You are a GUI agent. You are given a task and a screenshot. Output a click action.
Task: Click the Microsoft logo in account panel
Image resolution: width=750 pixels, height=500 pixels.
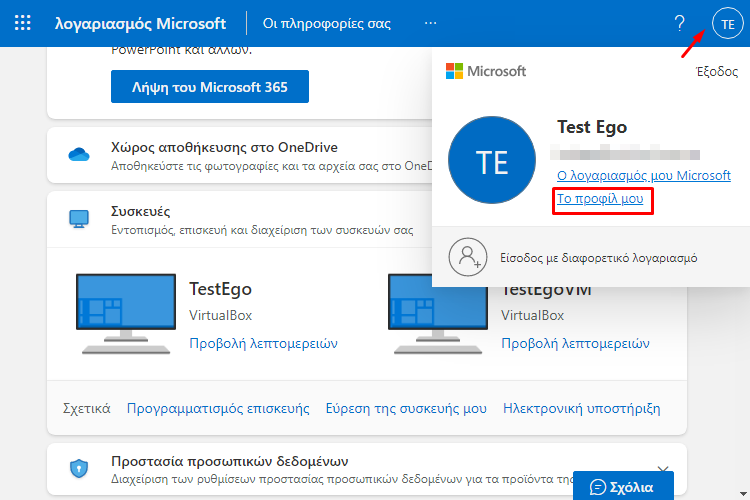(485, 71)
